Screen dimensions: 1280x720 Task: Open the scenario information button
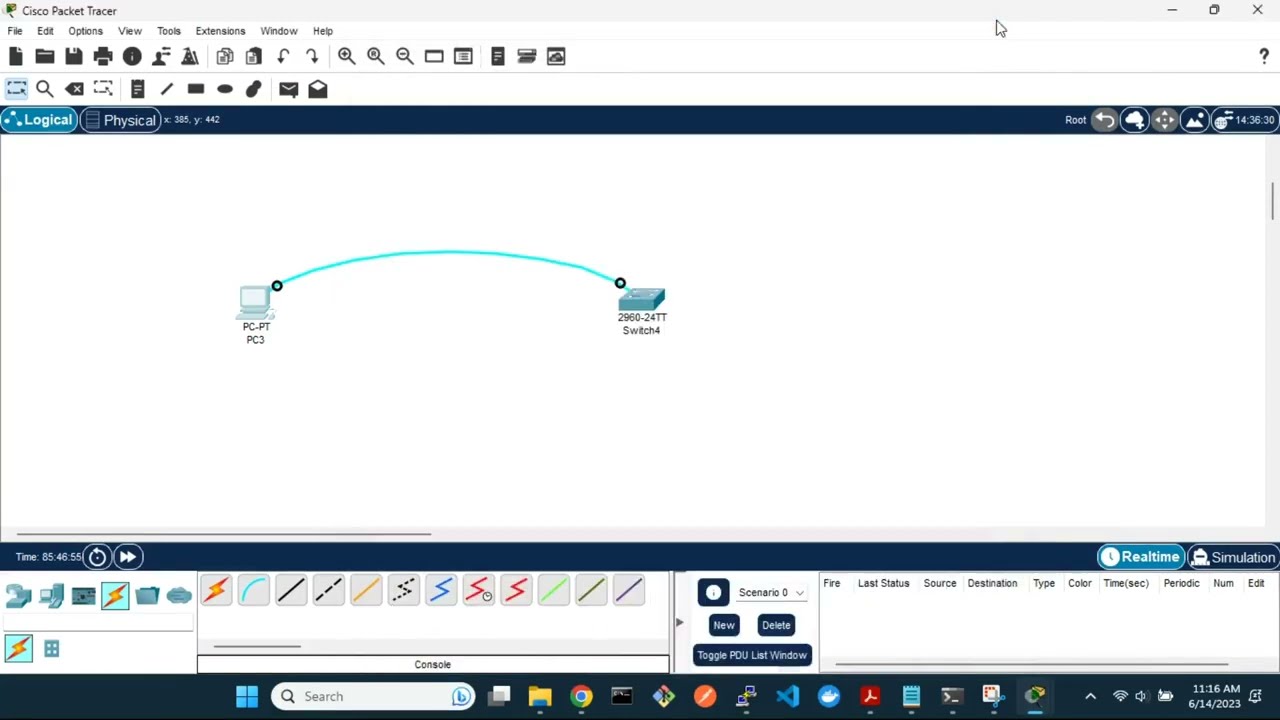[x=713, y=593]
